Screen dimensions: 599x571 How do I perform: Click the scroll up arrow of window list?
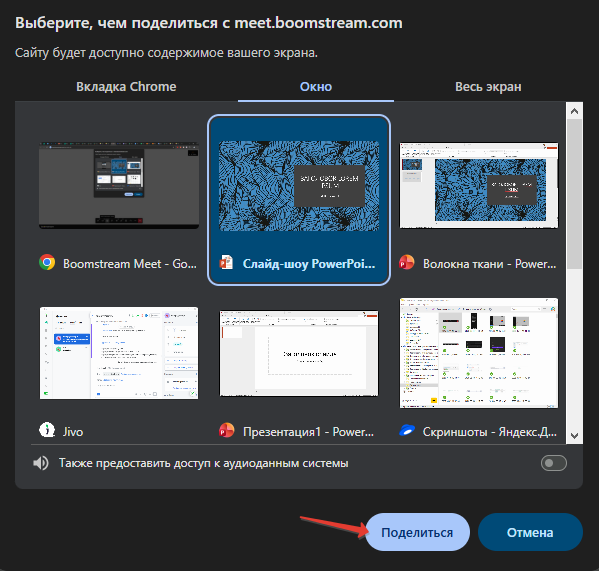pyautogui.click(x=574, y=111)
